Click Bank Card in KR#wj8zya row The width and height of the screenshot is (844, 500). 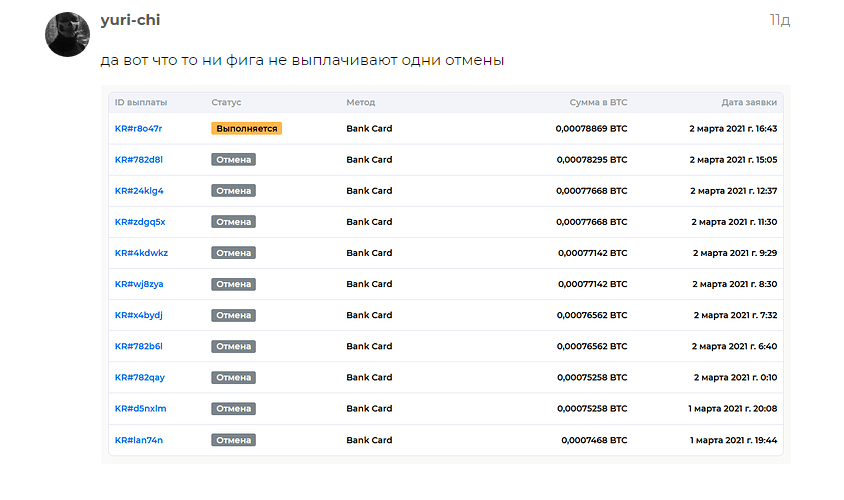(369, 284)
